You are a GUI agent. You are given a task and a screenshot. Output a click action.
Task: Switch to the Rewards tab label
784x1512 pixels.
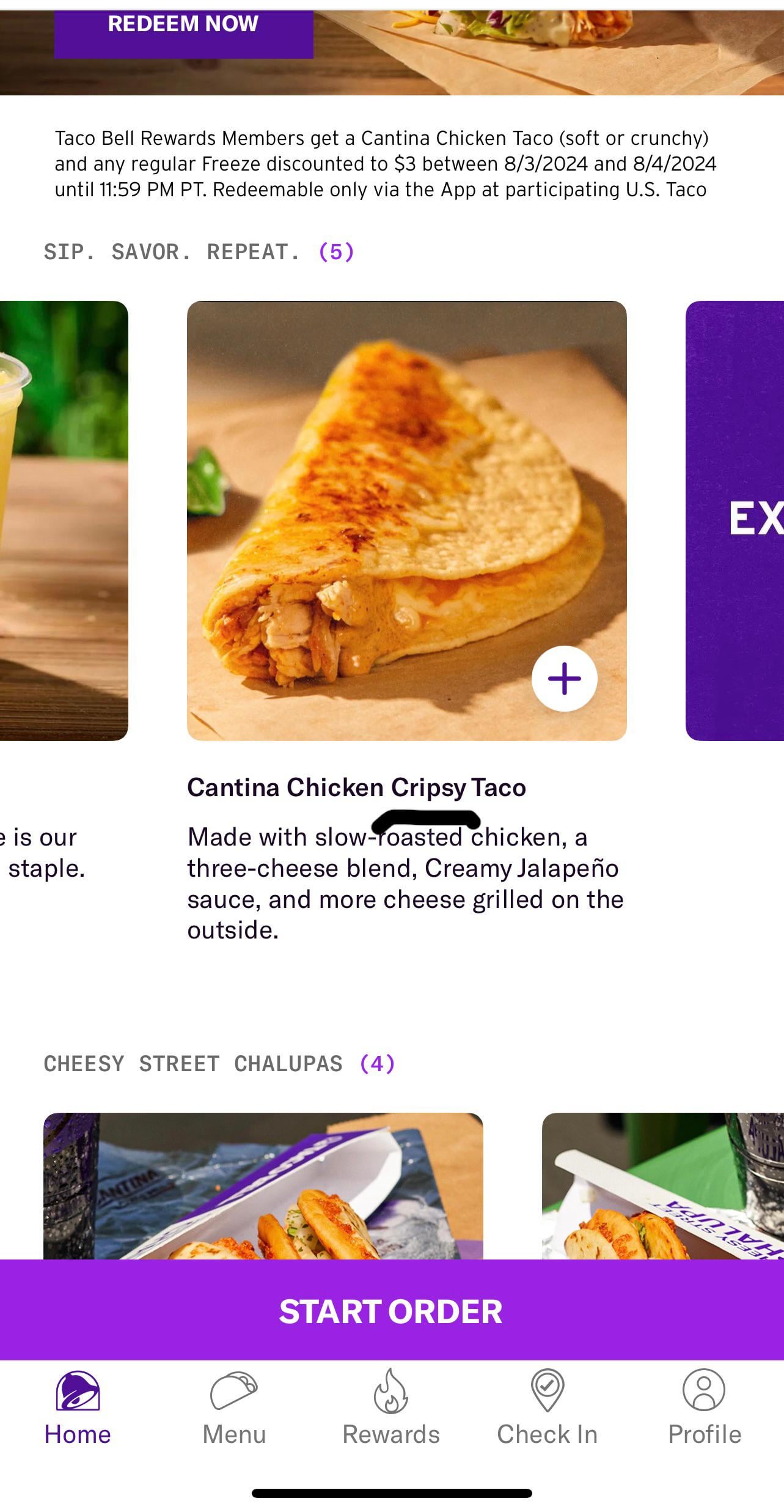click(391, 1434)
